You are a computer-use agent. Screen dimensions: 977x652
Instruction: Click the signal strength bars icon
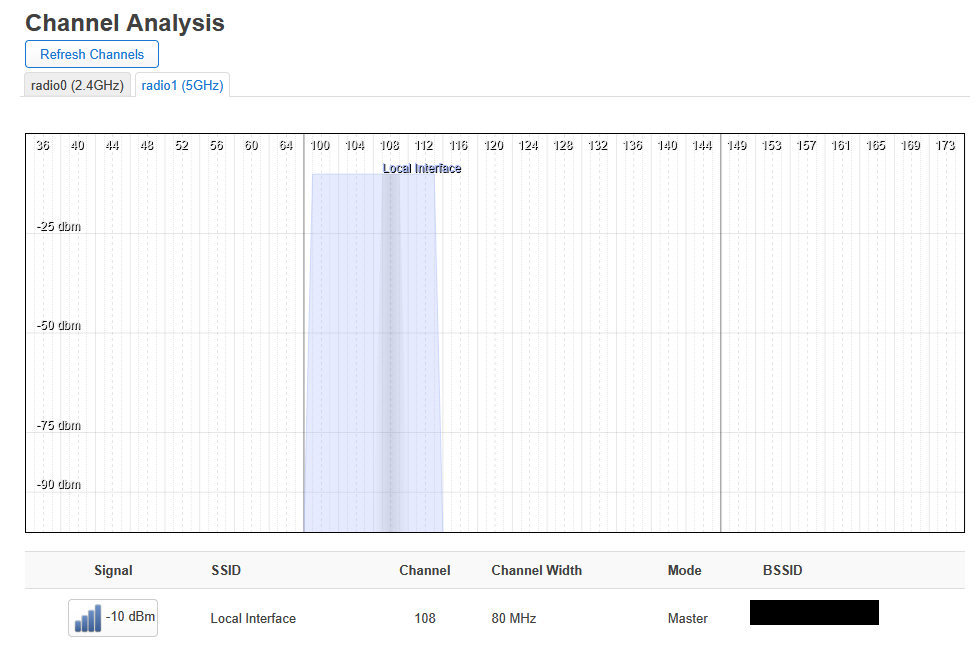(87, 618)
